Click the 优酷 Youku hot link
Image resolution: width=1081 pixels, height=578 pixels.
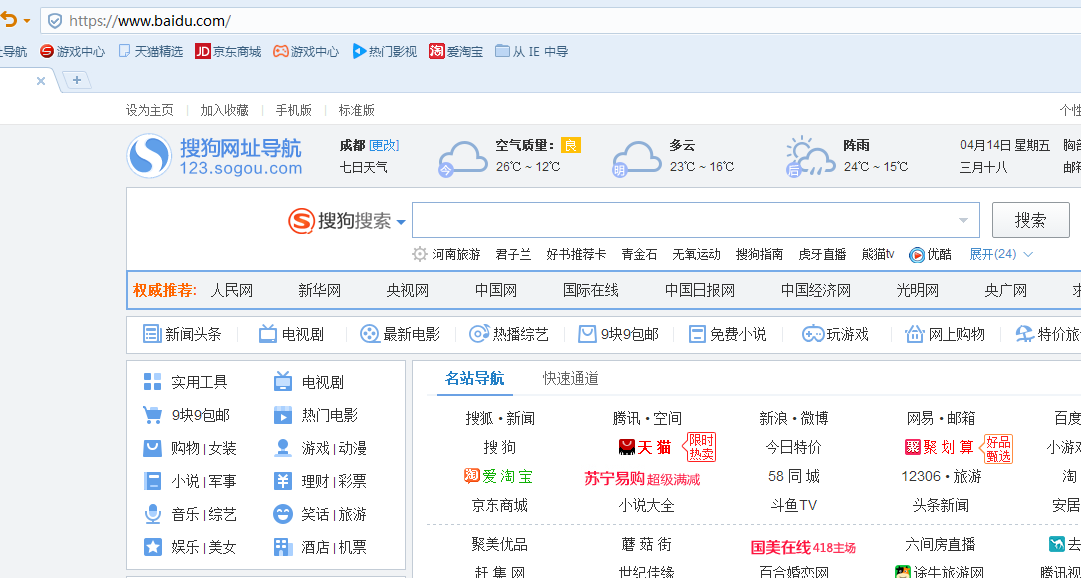coord(931,255)
